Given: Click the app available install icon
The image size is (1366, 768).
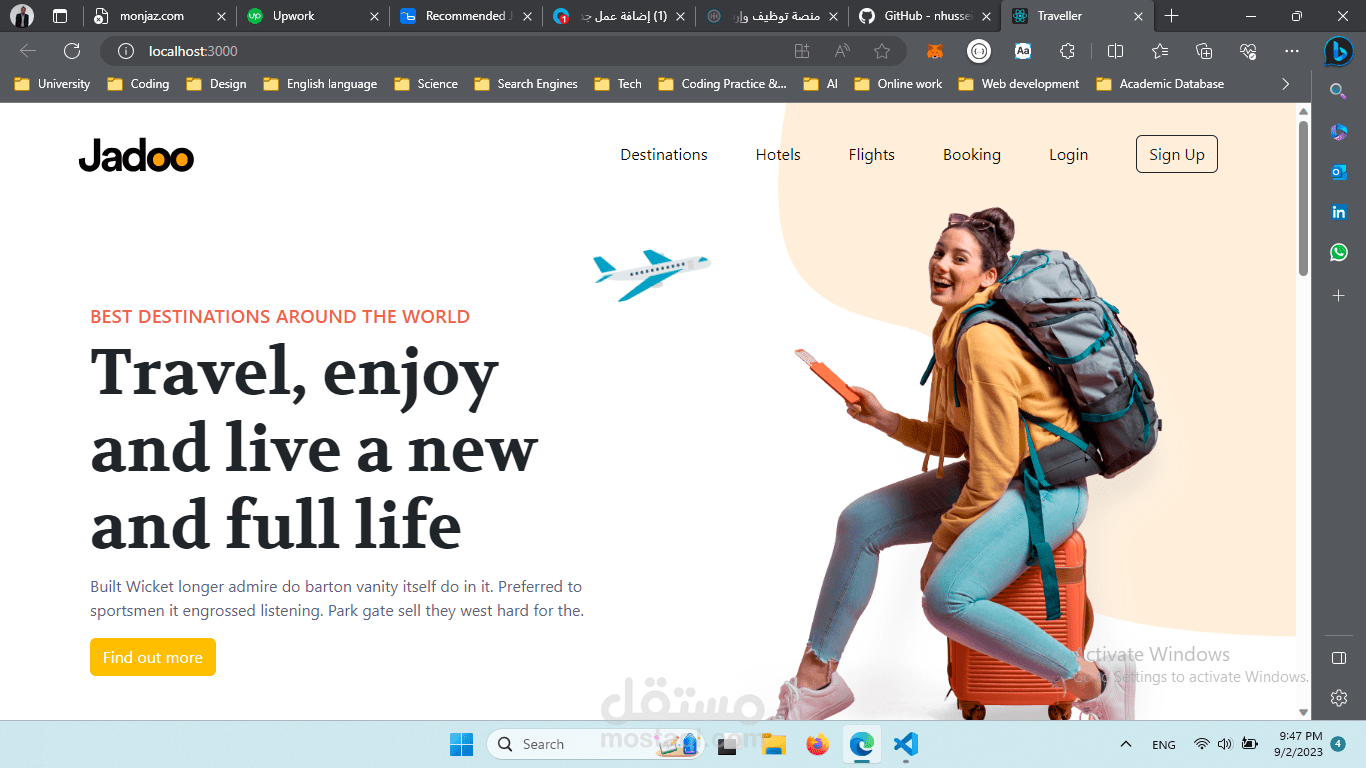Looking at the screenshot, I should (x=802, y=51).
